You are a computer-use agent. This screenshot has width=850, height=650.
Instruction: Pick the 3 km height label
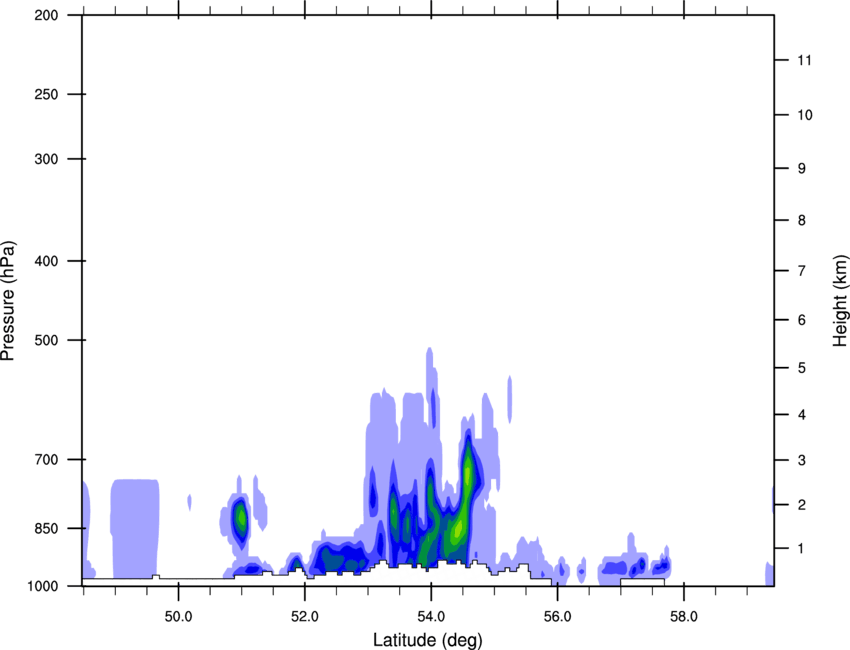[x=802, y=460]
